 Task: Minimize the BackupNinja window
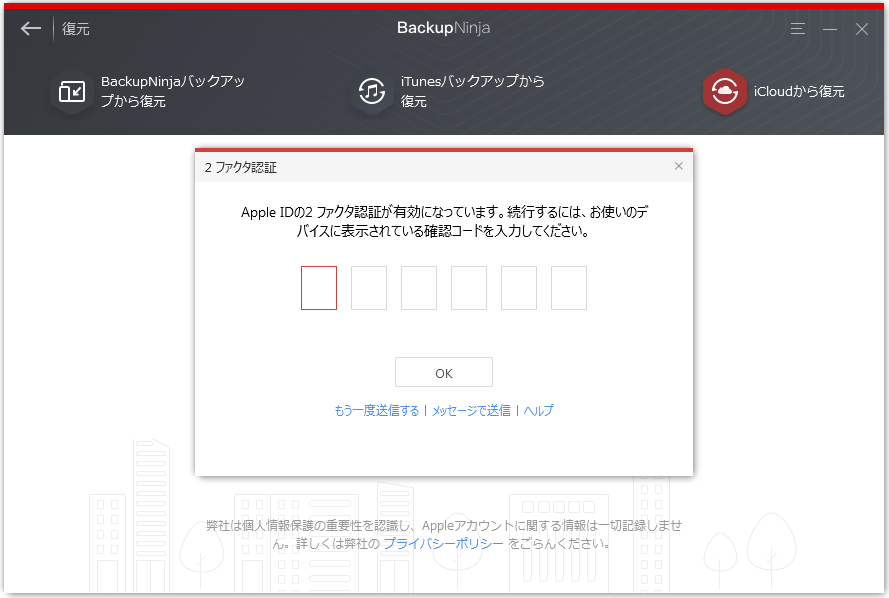[830, 29]
